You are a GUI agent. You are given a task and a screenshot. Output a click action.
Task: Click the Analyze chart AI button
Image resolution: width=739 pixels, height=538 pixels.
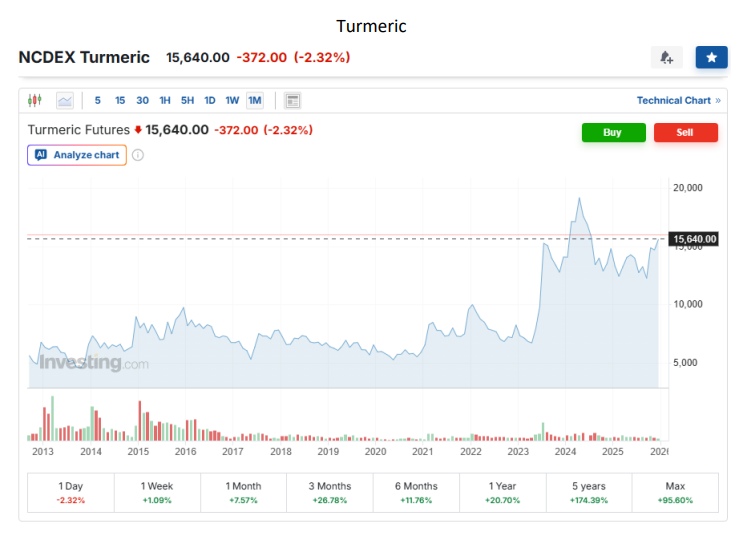tap(77, 155)
